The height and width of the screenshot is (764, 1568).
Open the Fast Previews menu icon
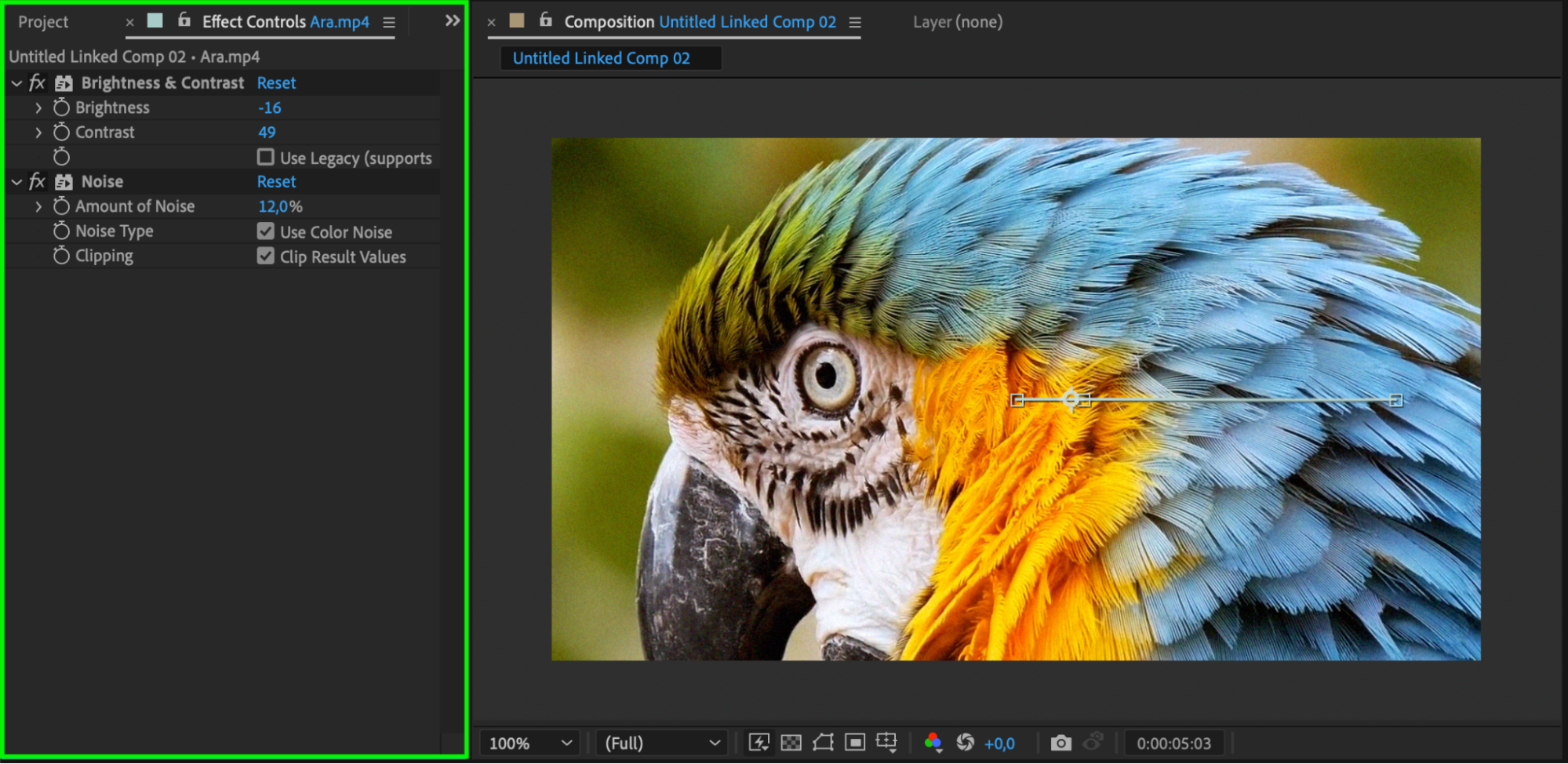click(x=759, y=742)
